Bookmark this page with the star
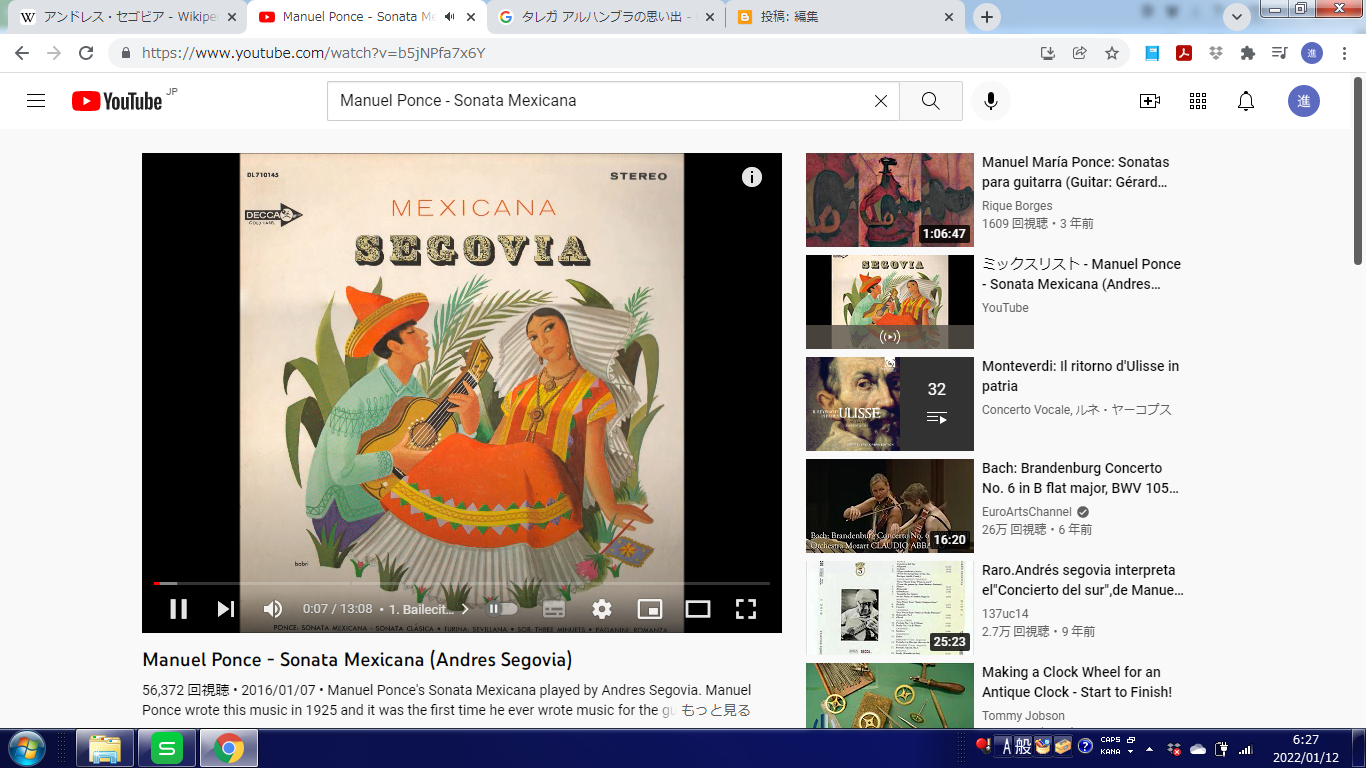The image size is (1366, 768). (x=1112, y=53)
